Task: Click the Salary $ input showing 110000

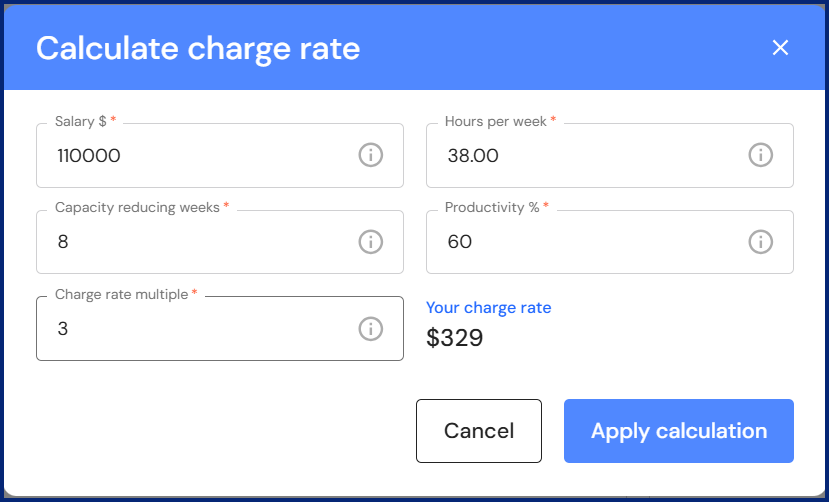Action: [190, 156]
